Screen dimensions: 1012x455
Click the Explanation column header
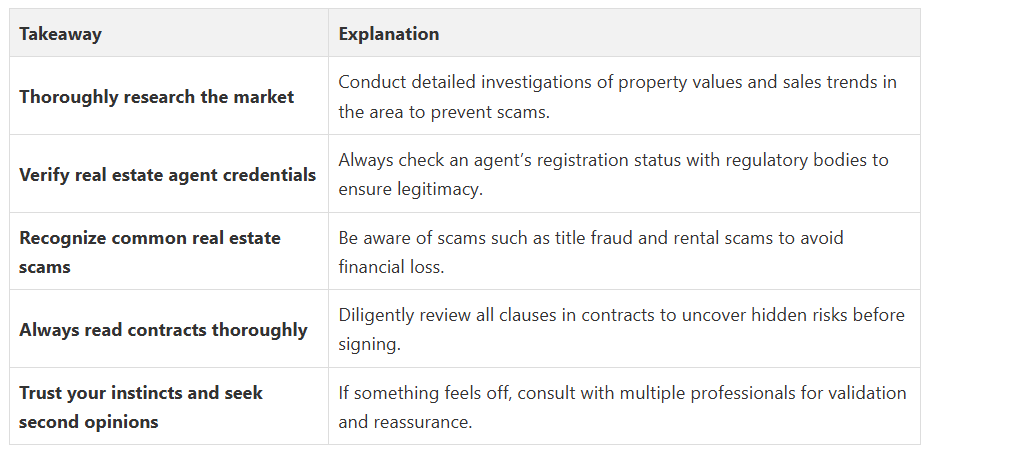click(x=388, y=34)
